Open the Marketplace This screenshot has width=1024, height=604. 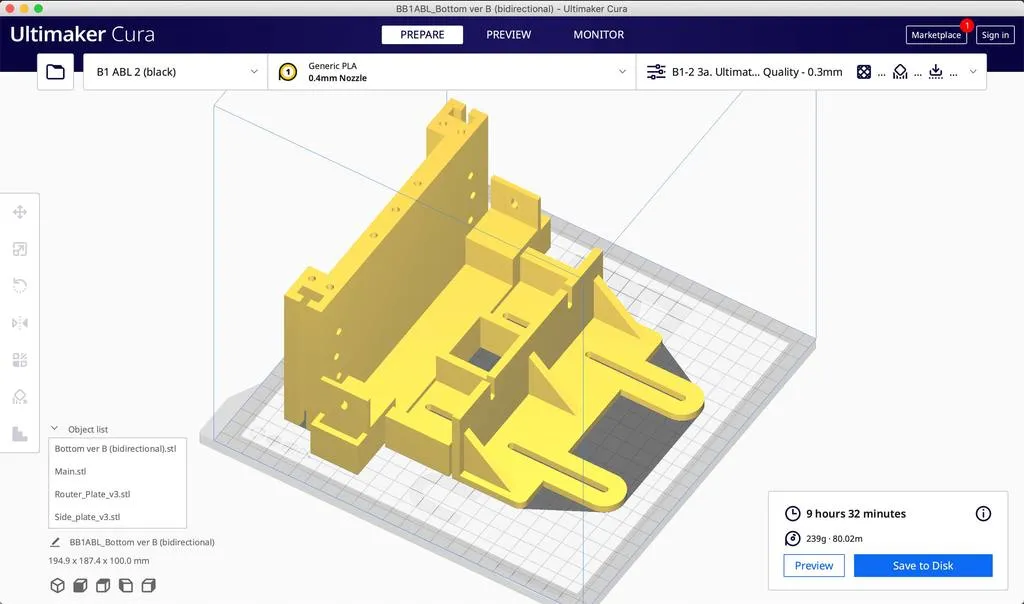tap(936, 35)
